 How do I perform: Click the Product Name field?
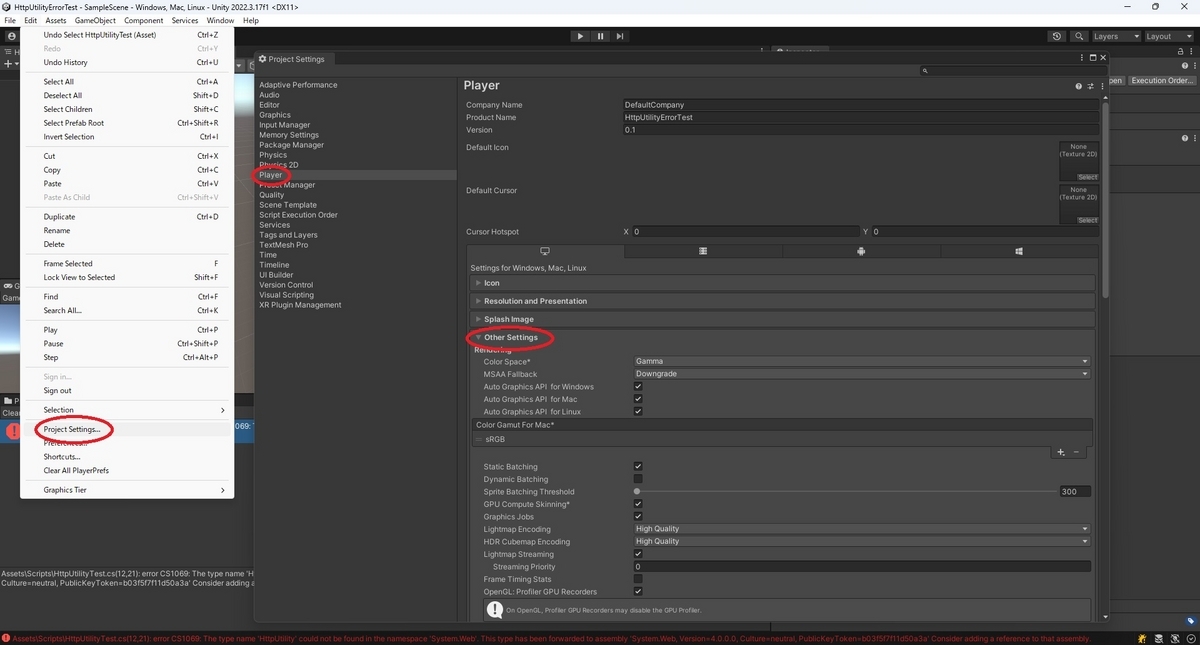tap(862, 117)
